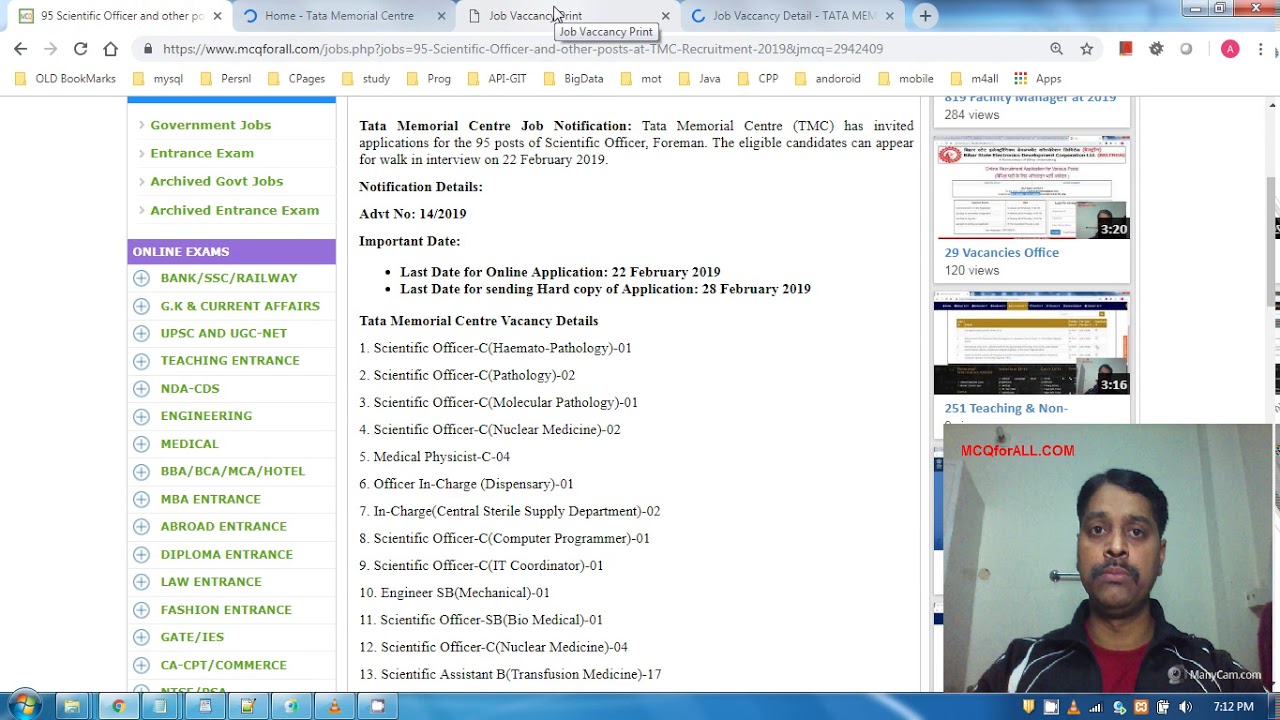Viewport: 1280px width, 720px height.
Task: Bookmark this page with the star icon
Action: tap(1086, 48)
